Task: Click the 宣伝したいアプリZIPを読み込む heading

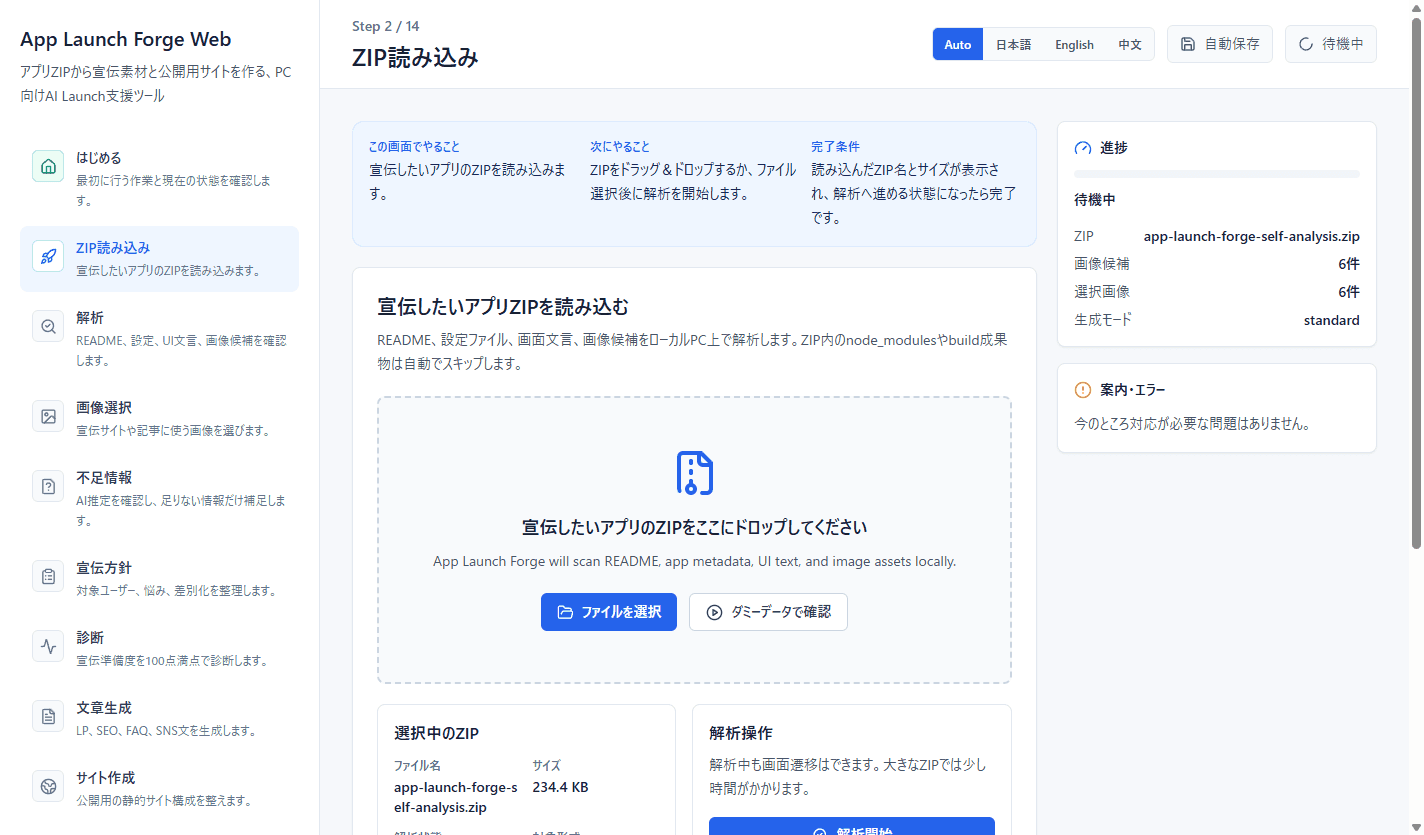Action: (x=503, y=306)
